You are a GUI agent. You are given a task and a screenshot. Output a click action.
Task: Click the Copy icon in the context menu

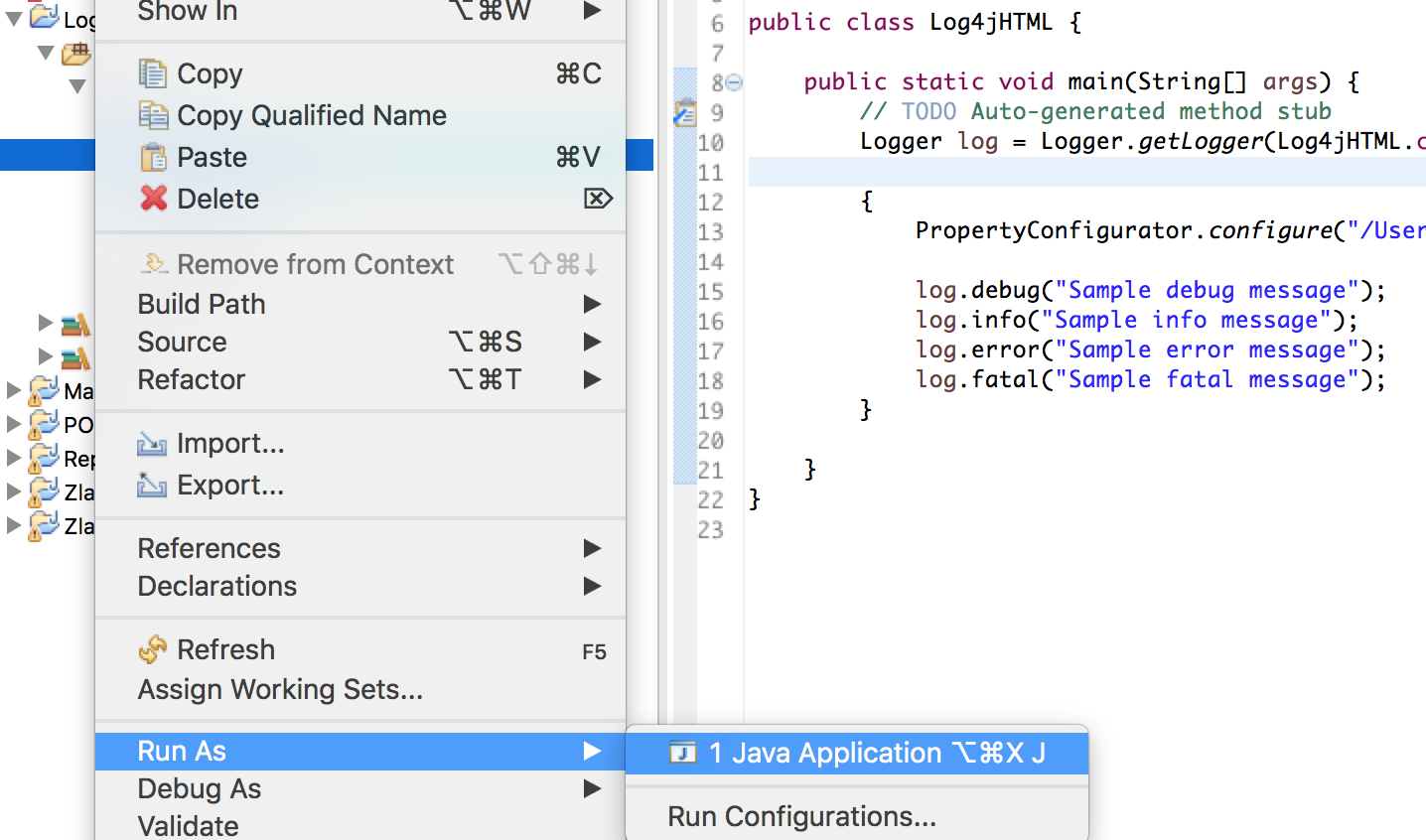156,73
